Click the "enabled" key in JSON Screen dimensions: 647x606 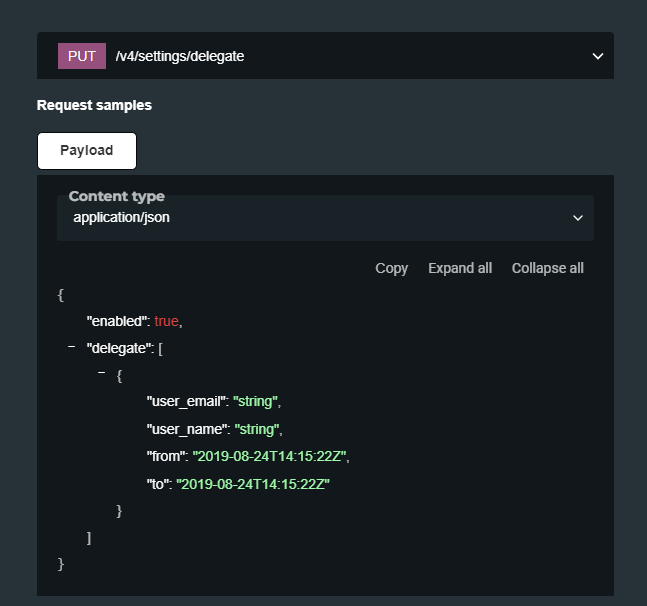pos(117,321)
